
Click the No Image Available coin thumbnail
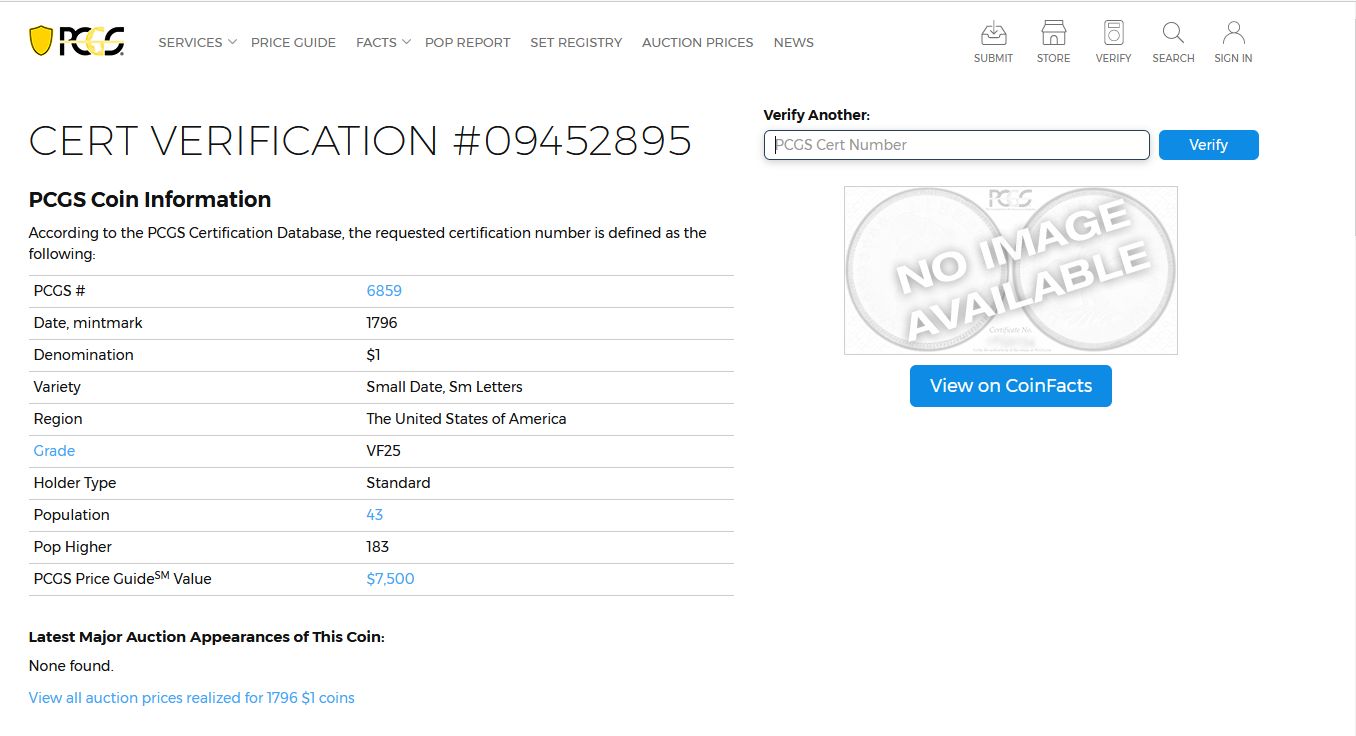[1010, 270]
